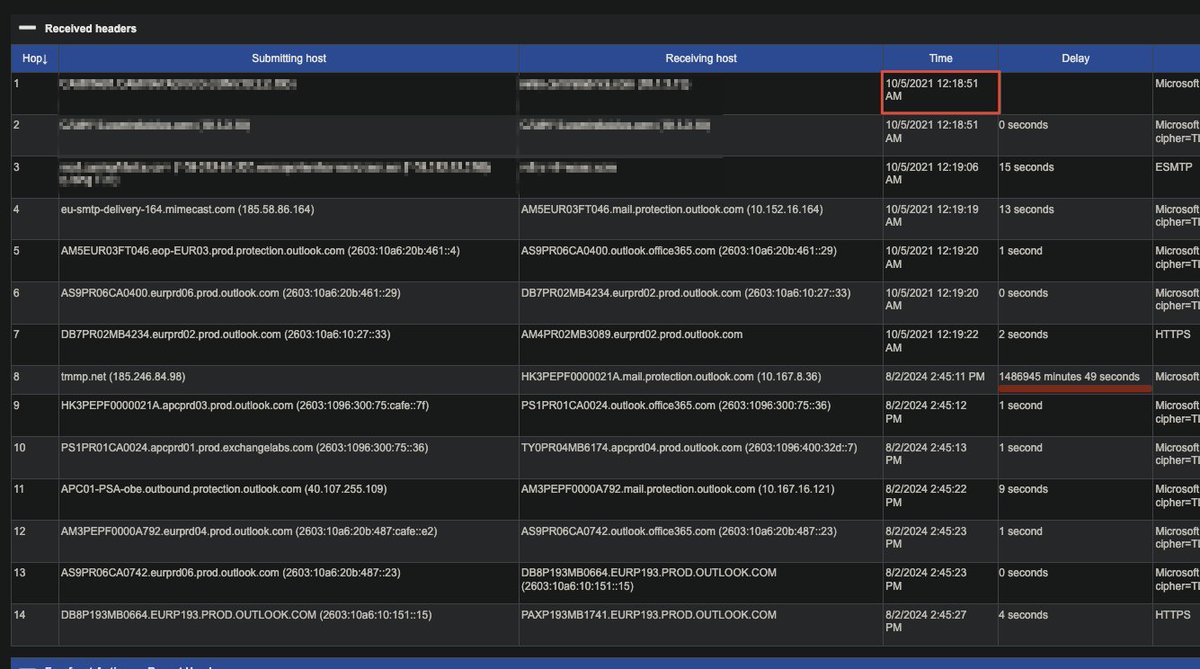This screenshot has height=669, width=1200.
Task: Select hop 1 time 10/5/2021 12:18:51 AM
Action: pyautogui.click(x=939, y=91)
